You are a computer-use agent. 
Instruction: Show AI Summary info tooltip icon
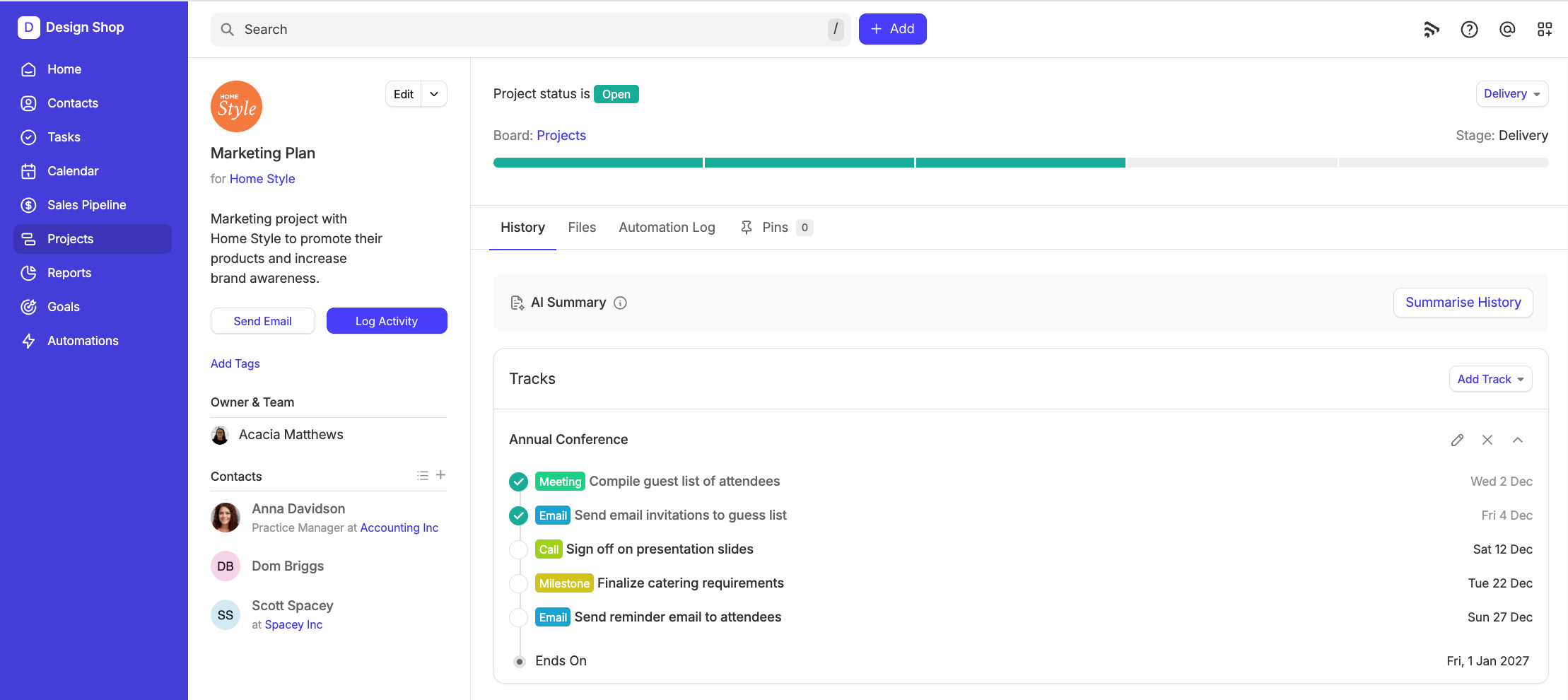pyautogui.click(x=620, y=303)
